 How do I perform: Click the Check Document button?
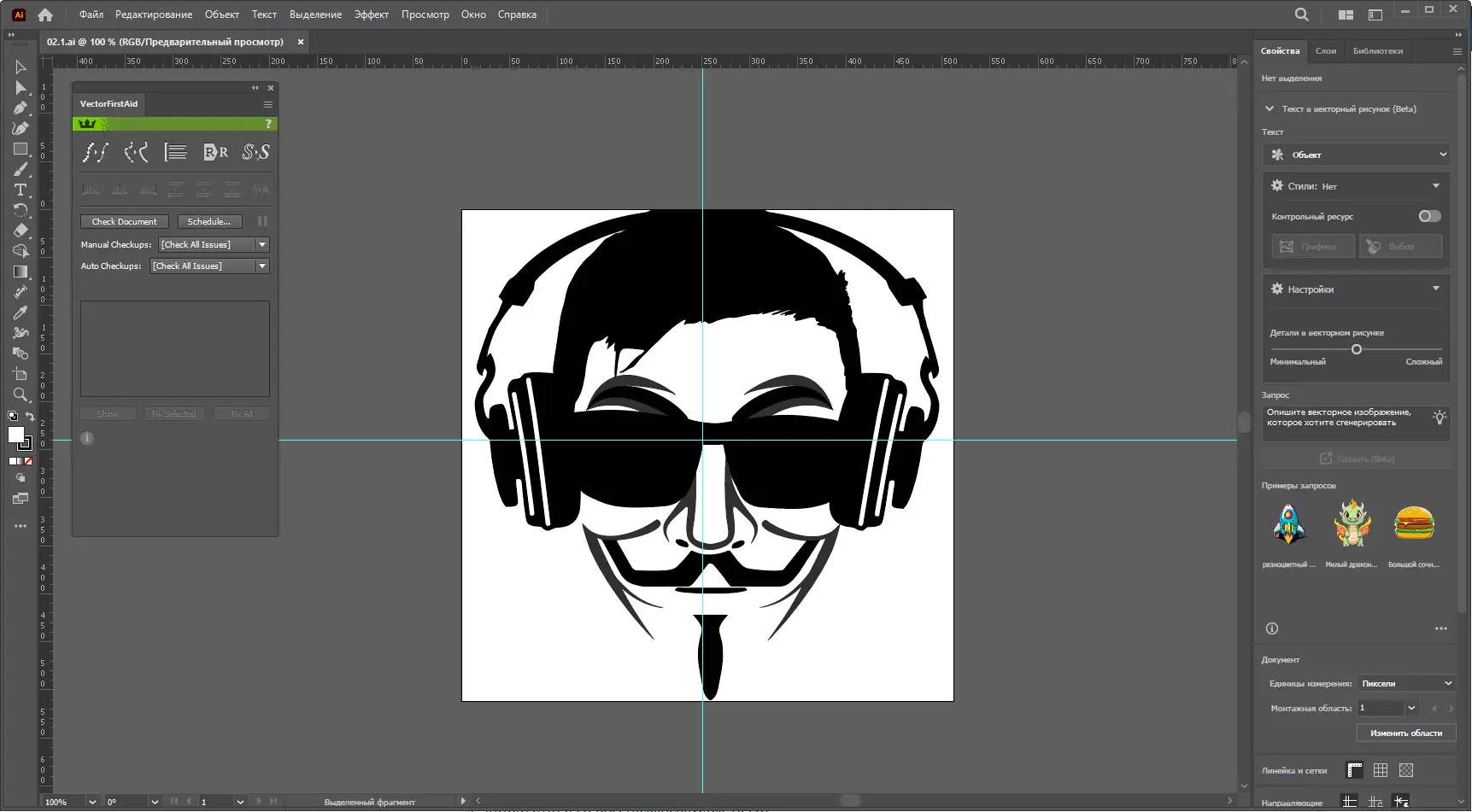(x=125, y=221)
